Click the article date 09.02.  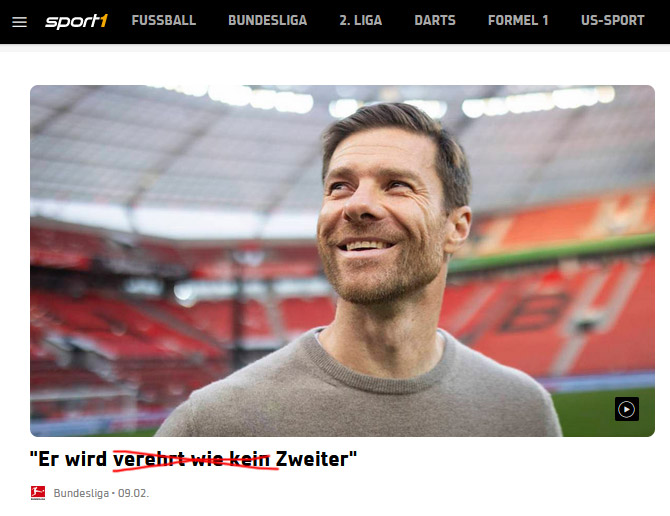[x=133, y=493]
